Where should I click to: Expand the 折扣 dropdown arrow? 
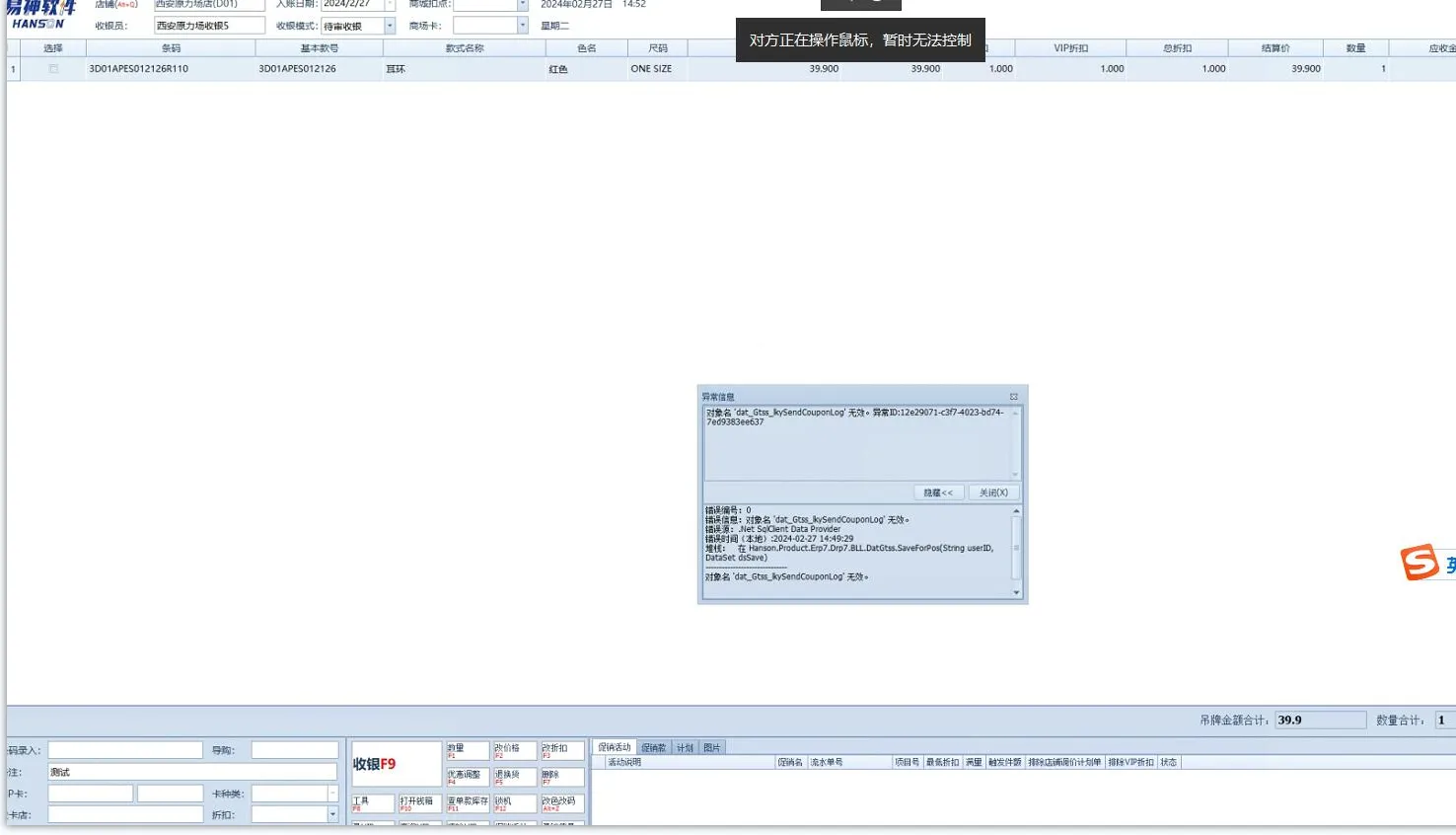[x=332, y=814]
